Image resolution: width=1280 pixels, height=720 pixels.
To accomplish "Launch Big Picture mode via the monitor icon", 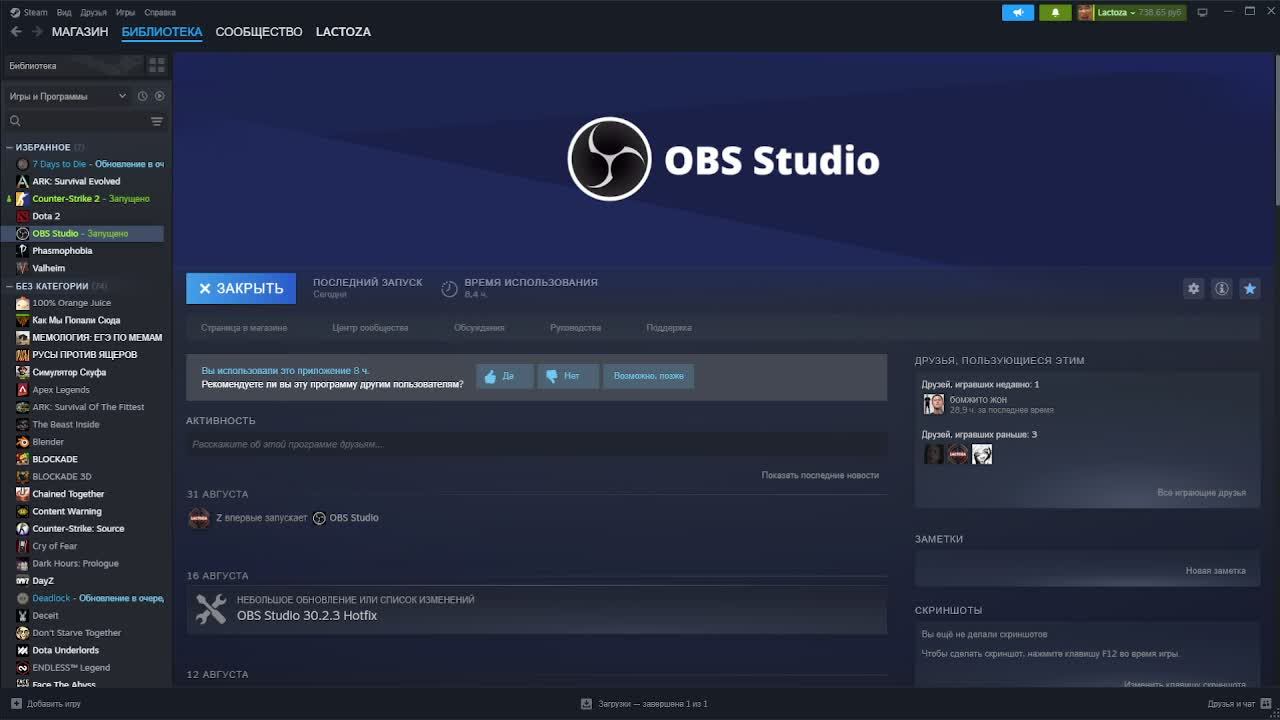I will (1202, 12).
